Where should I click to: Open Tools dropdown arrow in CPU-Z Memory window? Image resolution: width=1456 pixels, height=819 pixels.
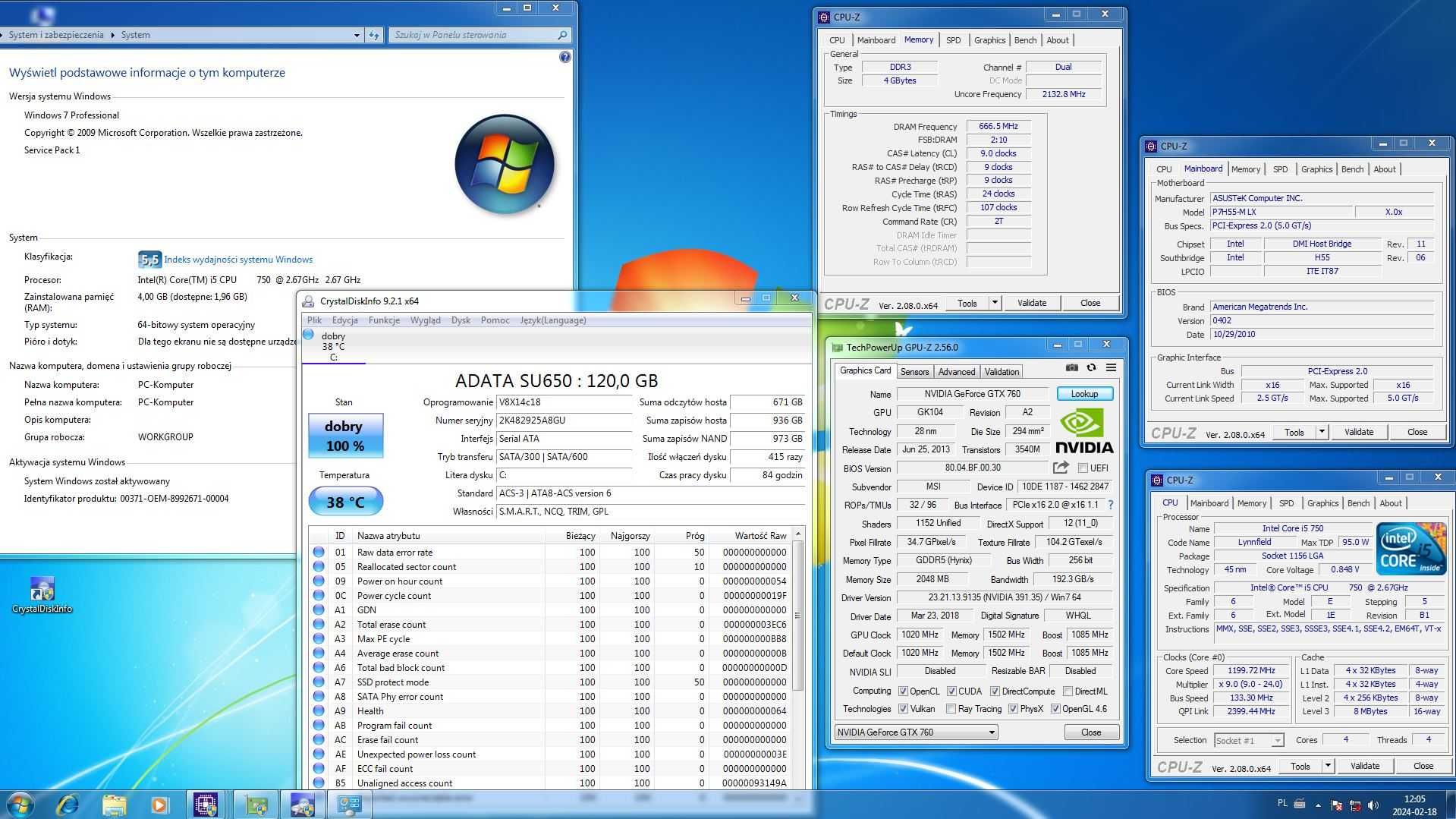995,303
